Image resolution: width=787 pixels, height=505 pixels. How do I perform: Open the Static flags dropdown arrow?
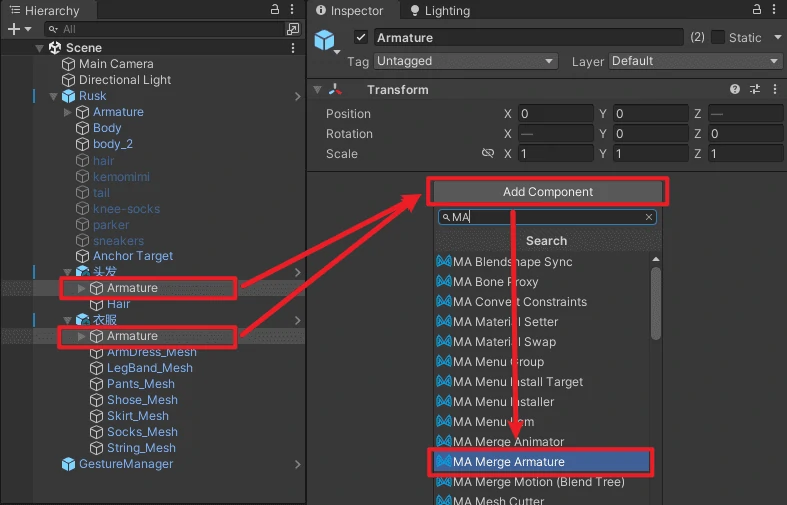pyautogui.click(x=775, y=38)
